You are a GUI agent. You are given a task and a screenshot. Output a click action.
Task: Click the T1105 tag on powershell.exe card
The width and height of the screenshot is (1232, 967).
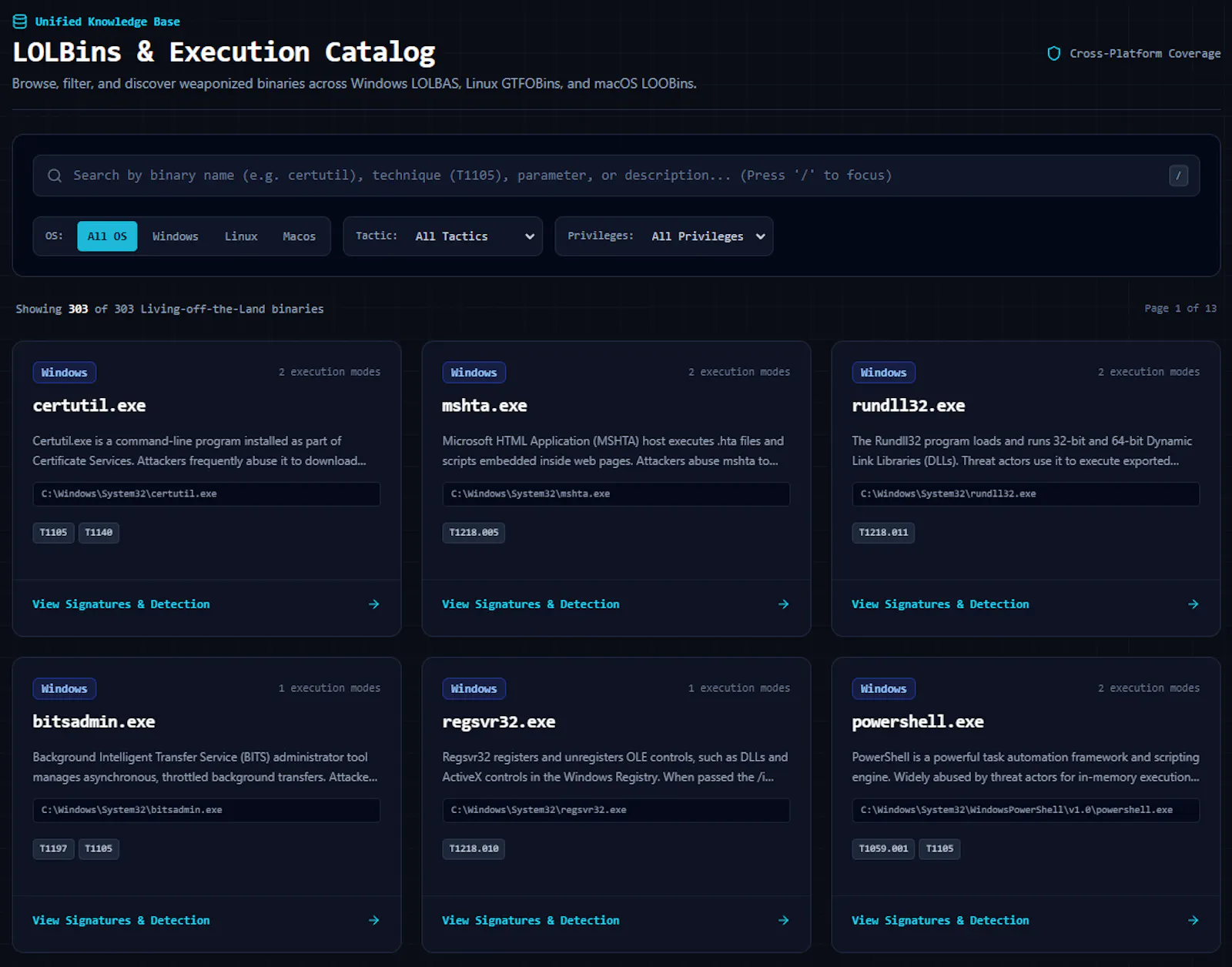pyautogui.click(x=939, y=849)
